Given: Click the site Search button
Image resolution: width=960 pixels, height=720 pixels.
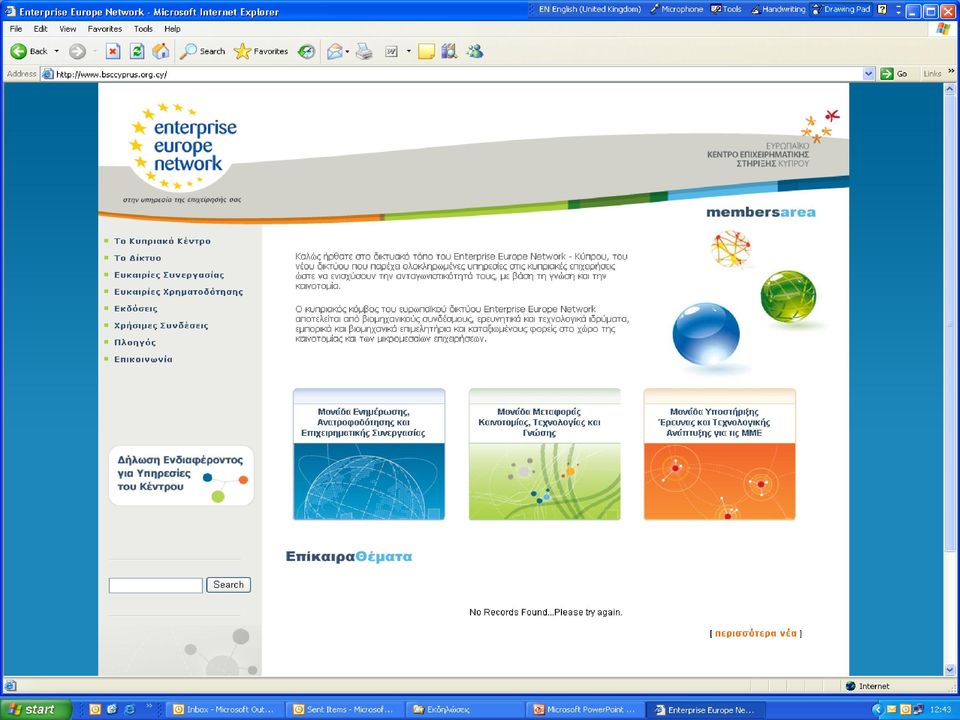Looking at the screenshot, I should (228, 585).
